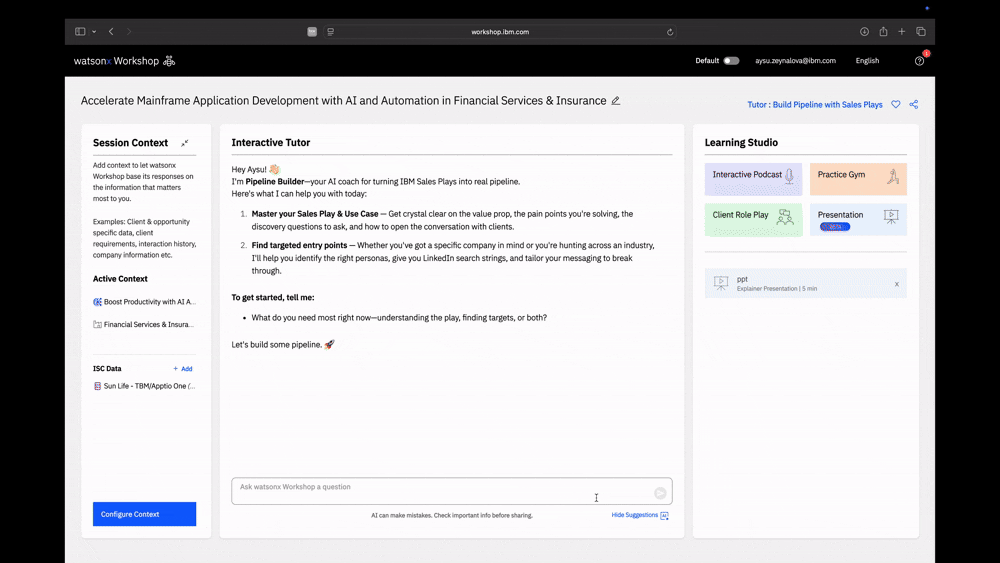Select Financial Services & Insurance context item
The height and width of the screenshot is (563, 1000).
coord(144,325)
